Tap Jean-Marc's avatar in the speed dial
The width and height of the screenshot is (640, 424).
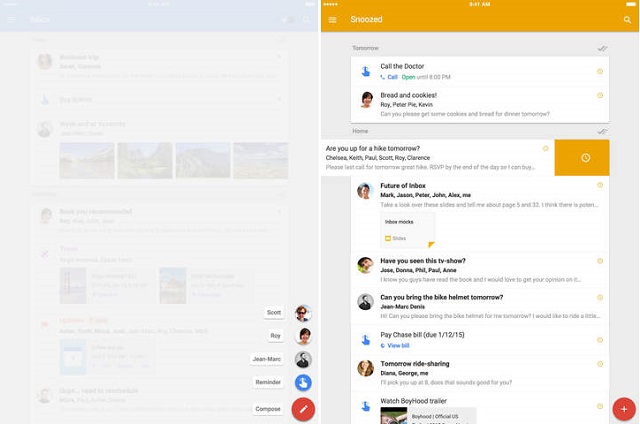tap(303, 360)
